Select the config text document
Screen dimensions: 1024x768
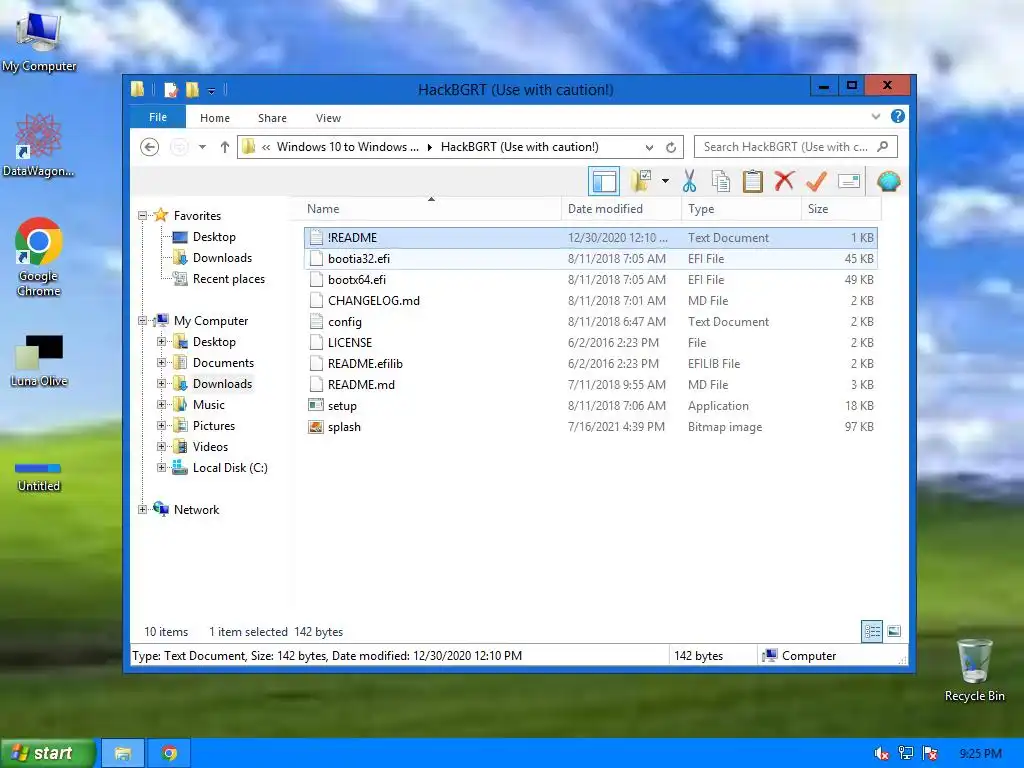coord(590,321)
